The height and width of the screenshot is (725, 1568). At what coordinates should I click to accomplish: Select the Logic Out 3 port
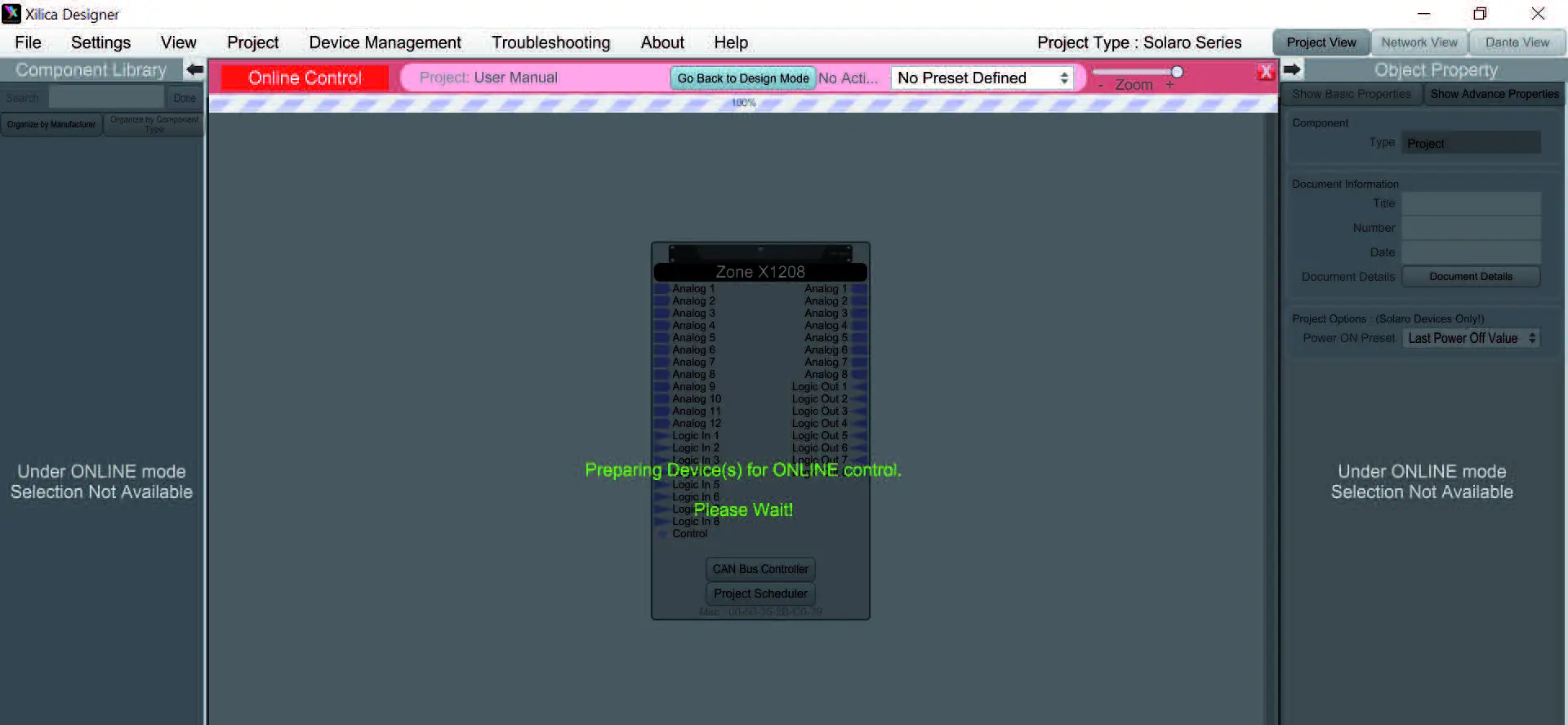tap(859, 411)
